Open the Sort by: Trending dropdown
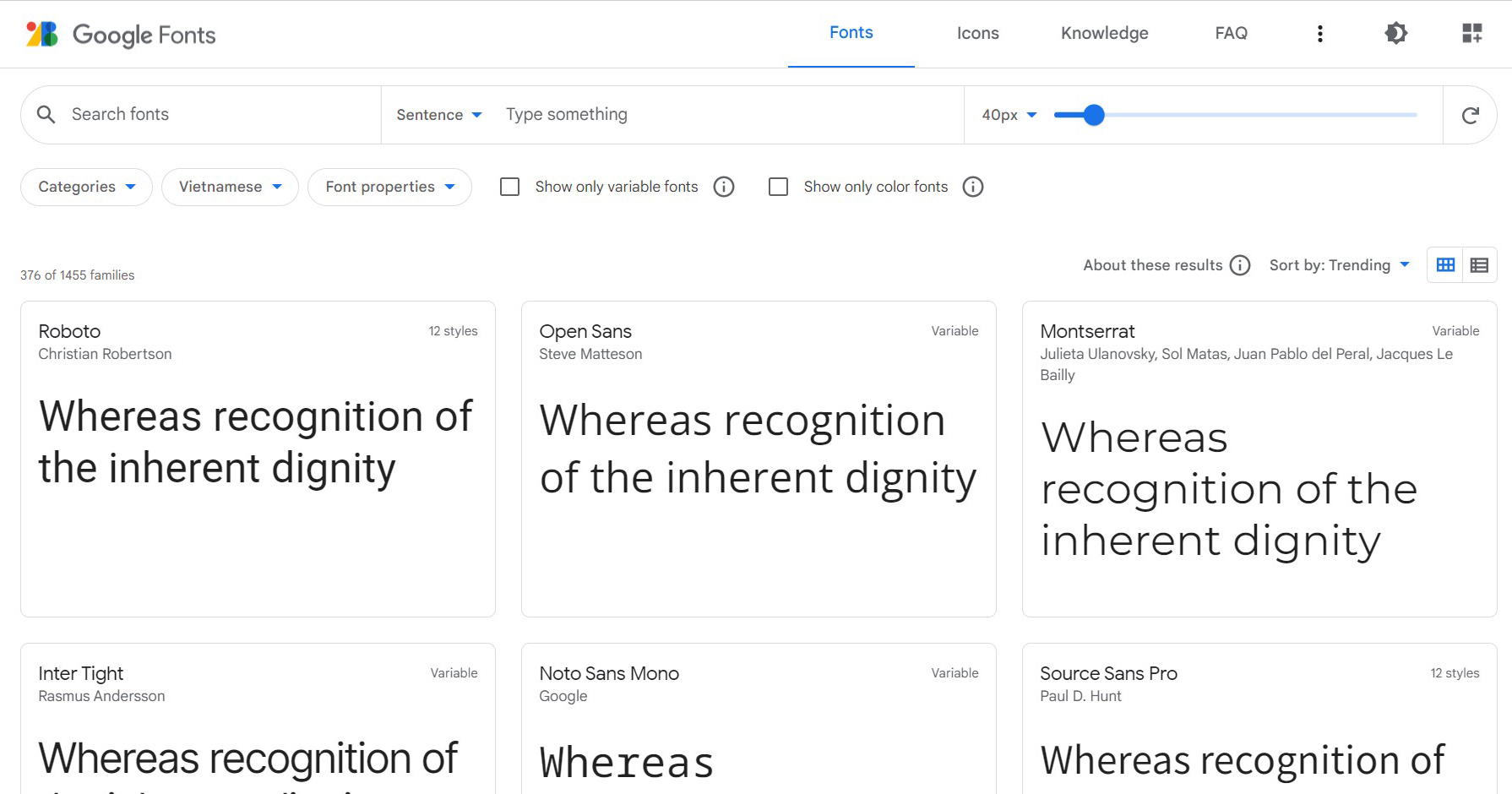This screenshot has width=1512, height=794. point(1339,265)
